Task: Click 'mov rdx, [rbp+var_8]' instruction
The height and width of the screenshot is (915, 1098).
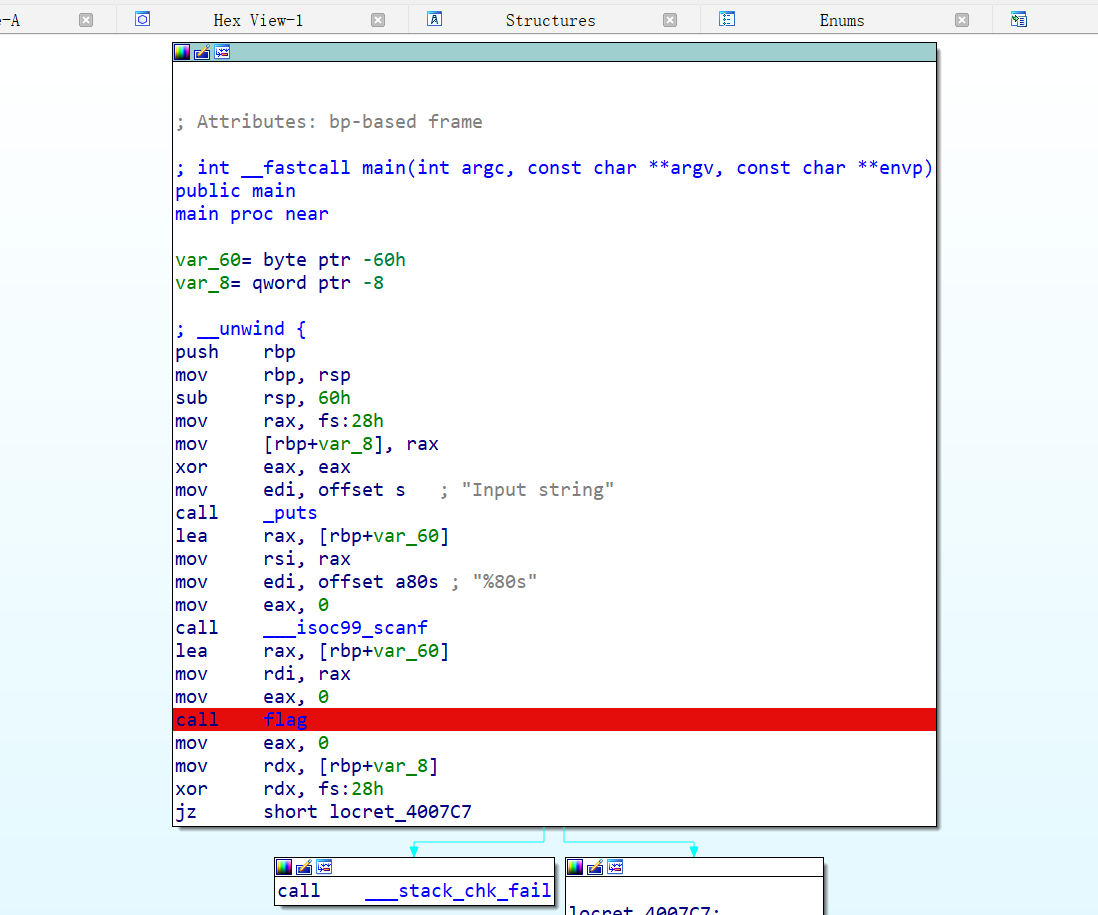Action: [307, 766]
